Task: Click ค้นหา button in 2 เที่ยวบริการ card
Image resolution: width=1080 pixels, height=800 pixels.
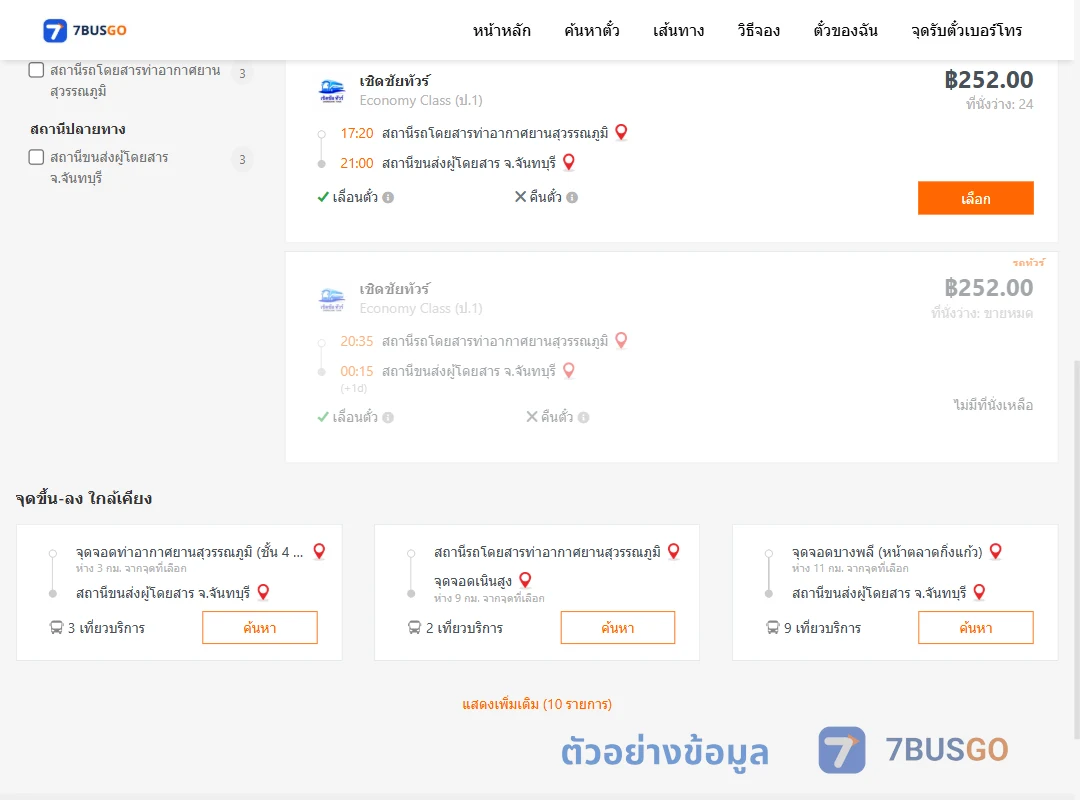Action: tap(618, 628)
